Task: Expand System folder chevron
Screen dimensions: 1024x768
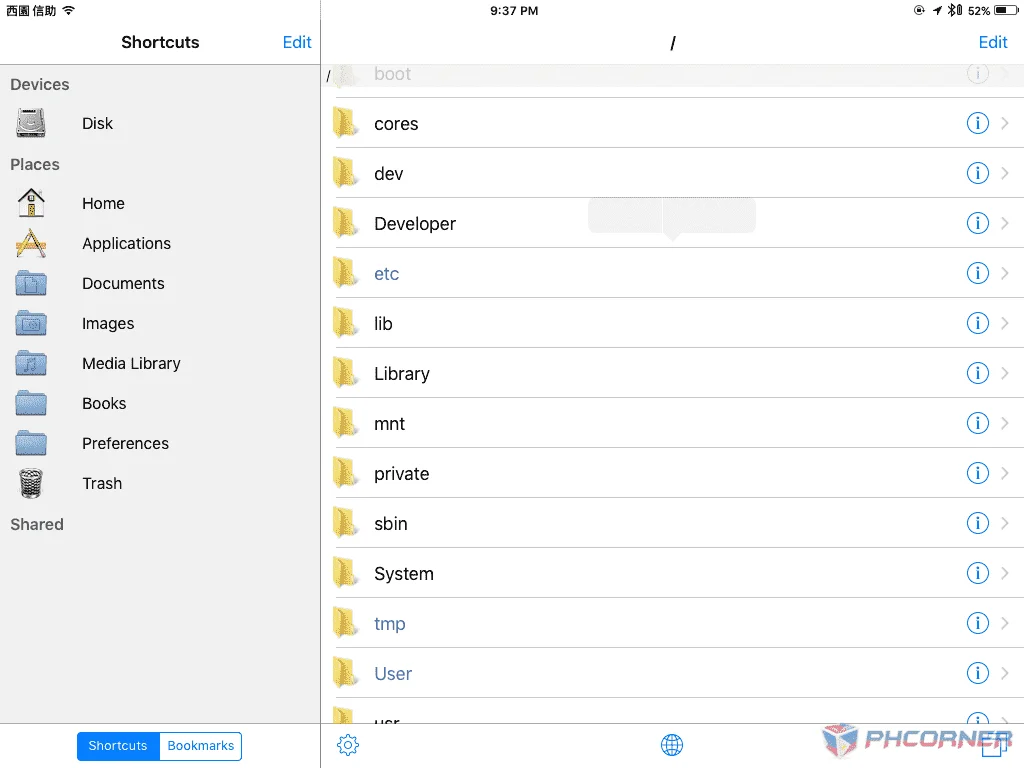Action: tap(1004, 573)
